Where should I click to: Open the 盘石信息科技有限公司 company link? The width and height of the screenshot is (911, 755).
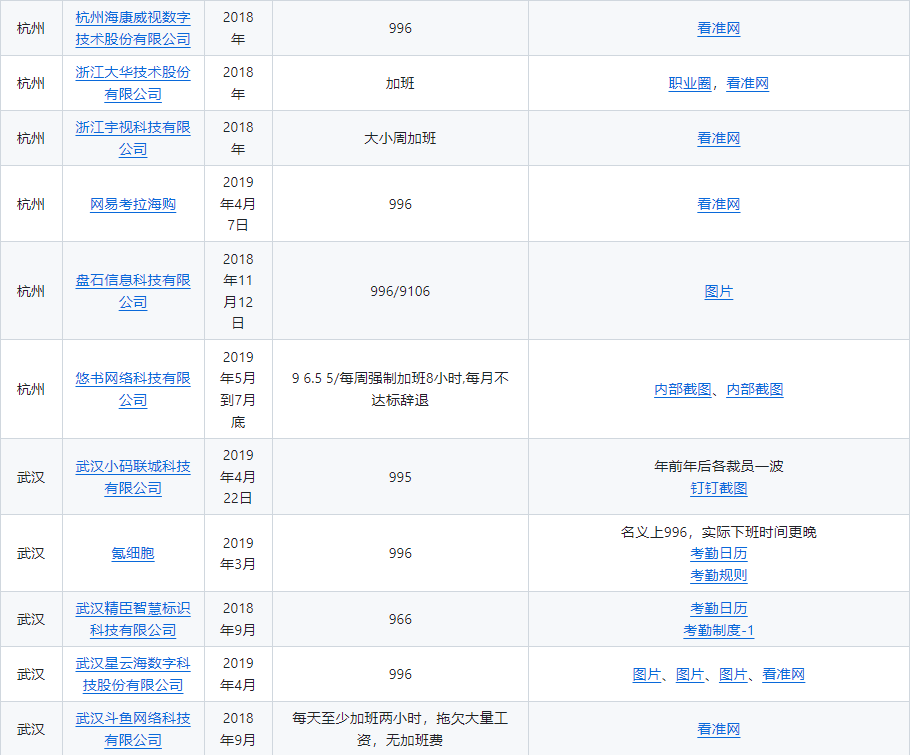tap(133, 291)
